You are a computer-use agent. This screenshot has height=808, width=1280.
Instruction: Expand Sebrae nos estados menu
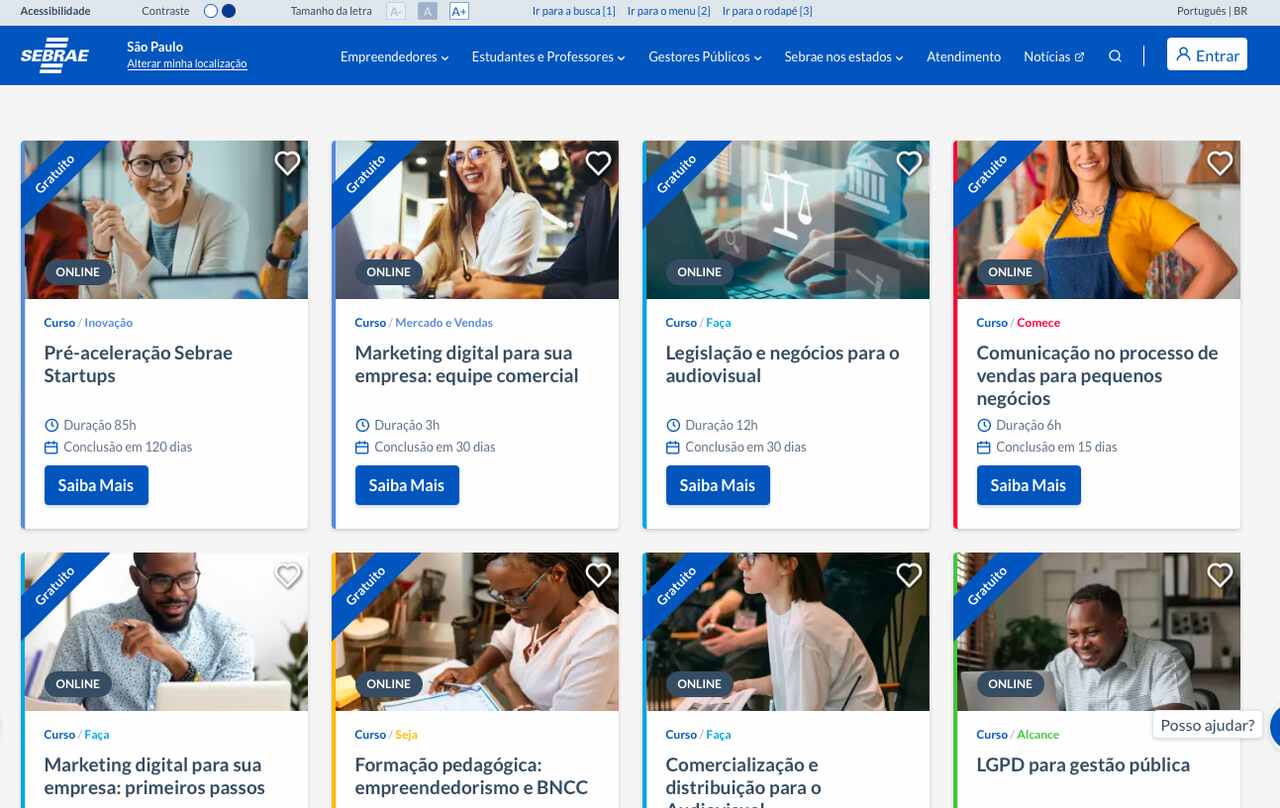point(843,57)
